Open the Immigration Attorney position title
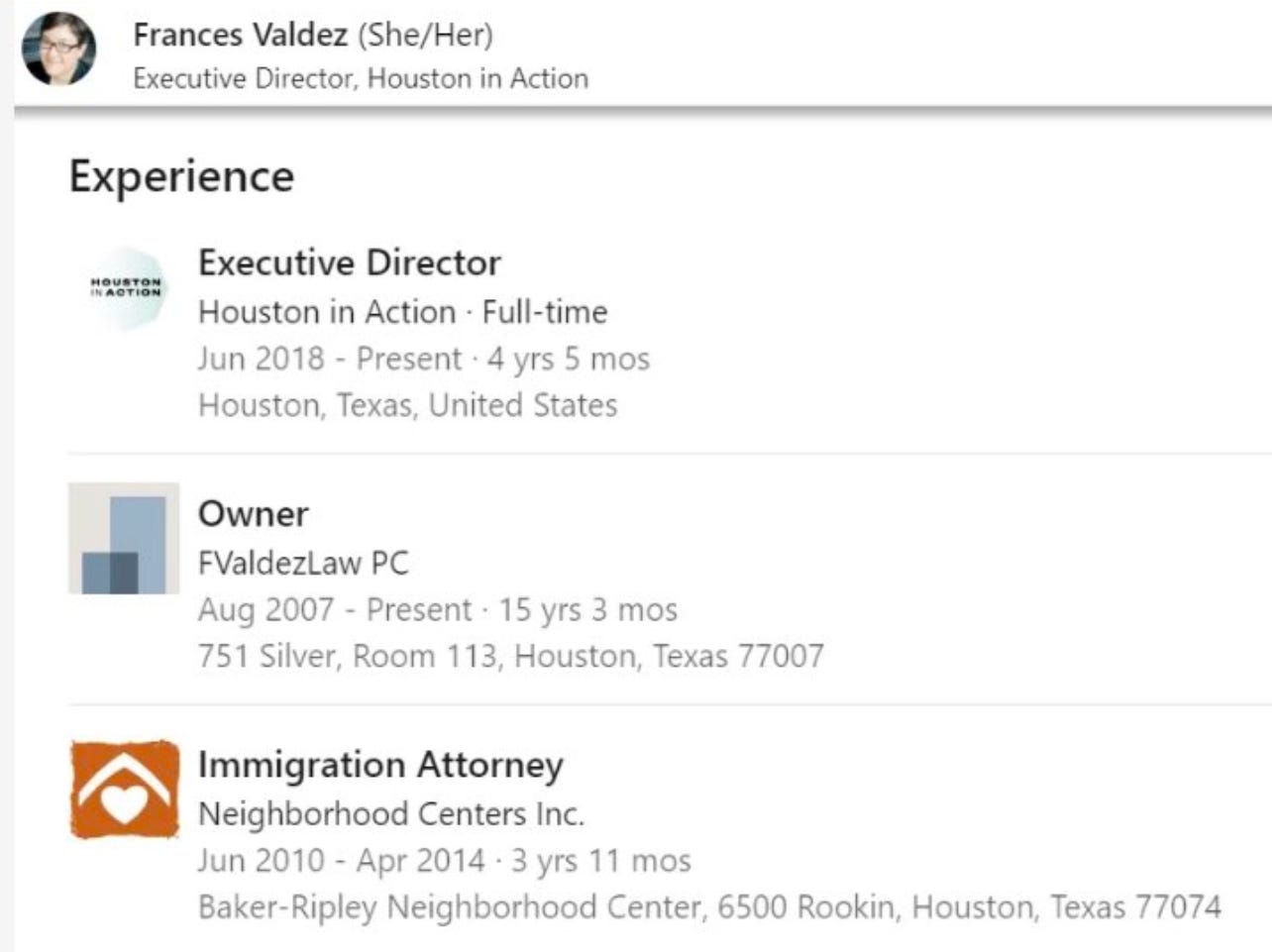 point(380,765)
